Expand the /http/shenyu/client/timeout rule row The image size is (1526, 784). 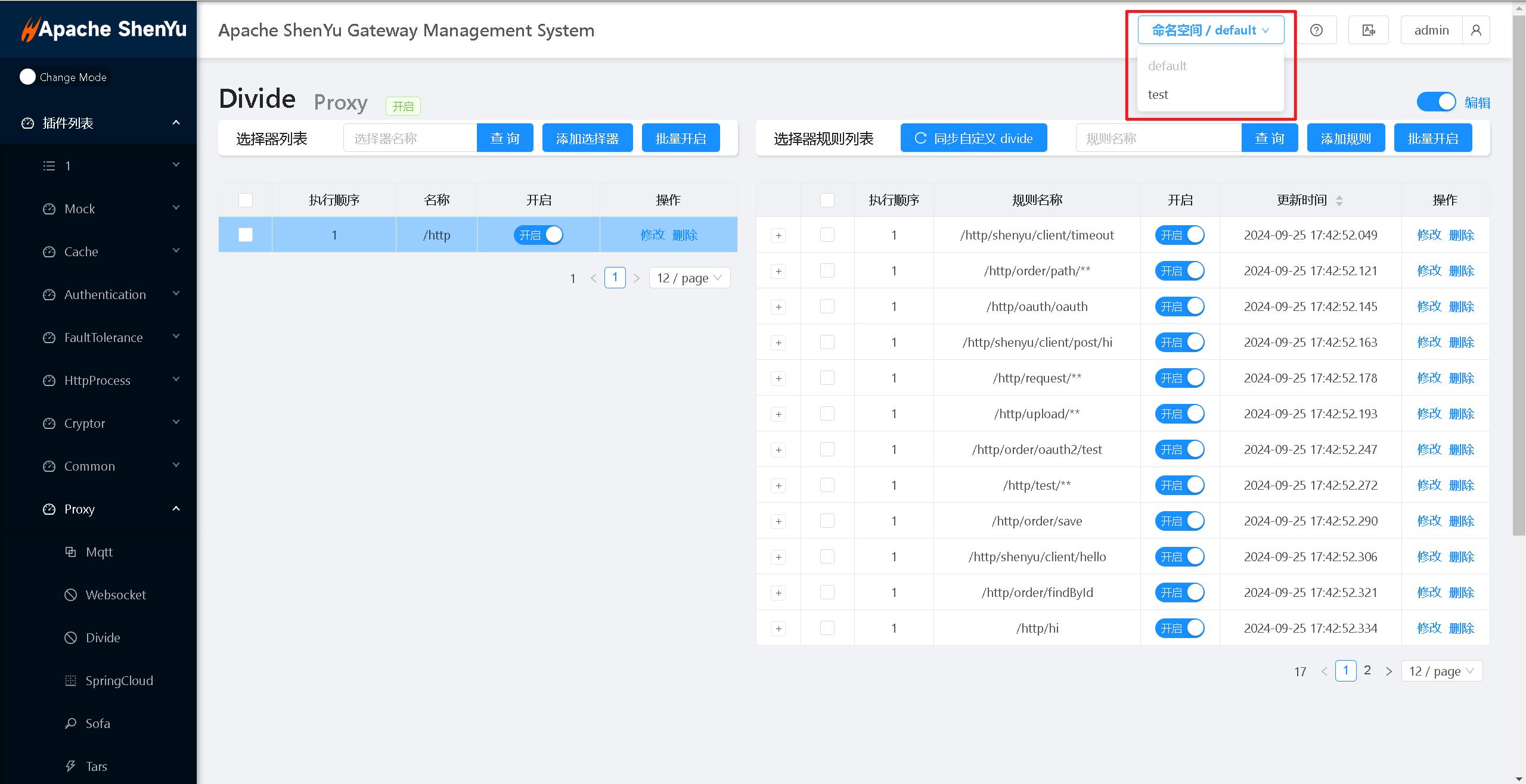click(778, 235)
